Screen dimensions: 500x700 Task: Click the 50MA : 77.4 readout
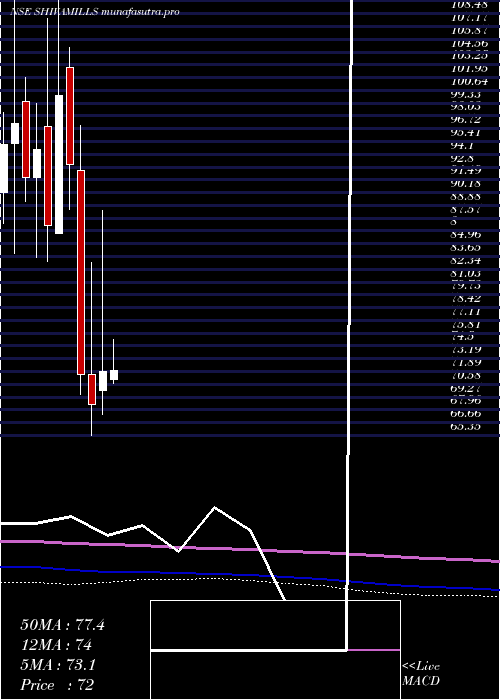(62, 625)
